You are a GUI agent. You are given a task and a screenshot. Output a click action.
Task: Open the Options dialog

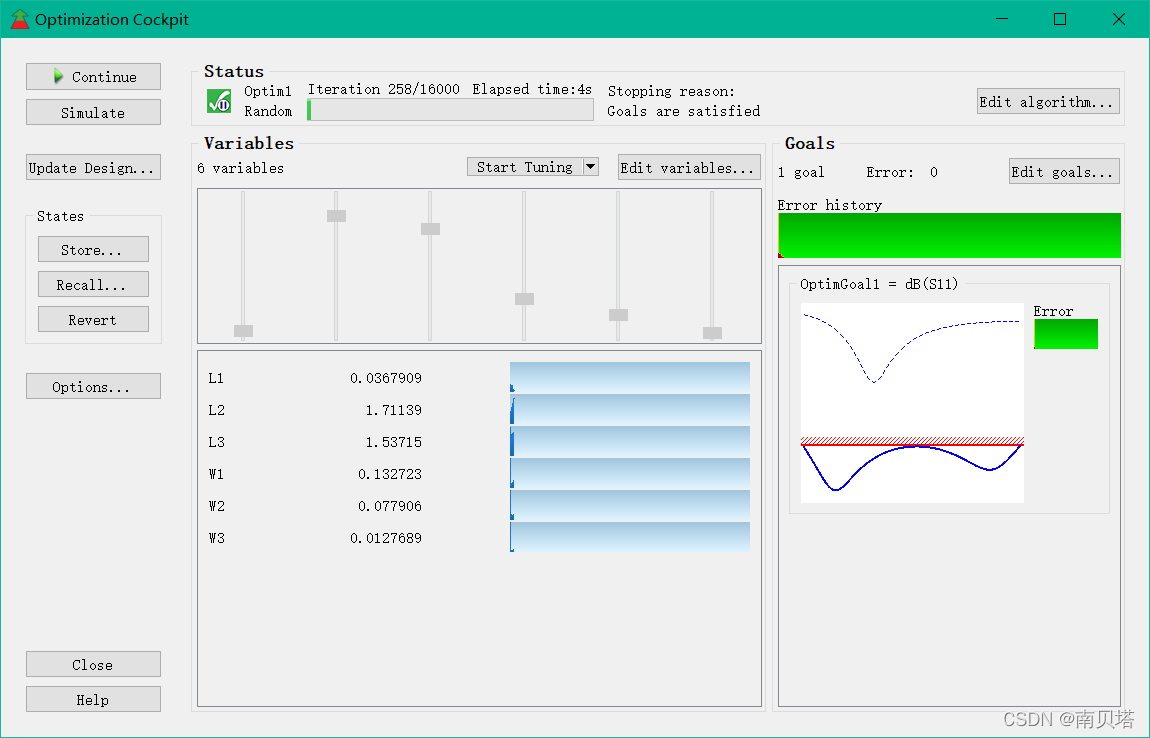[x=93, y=387]
